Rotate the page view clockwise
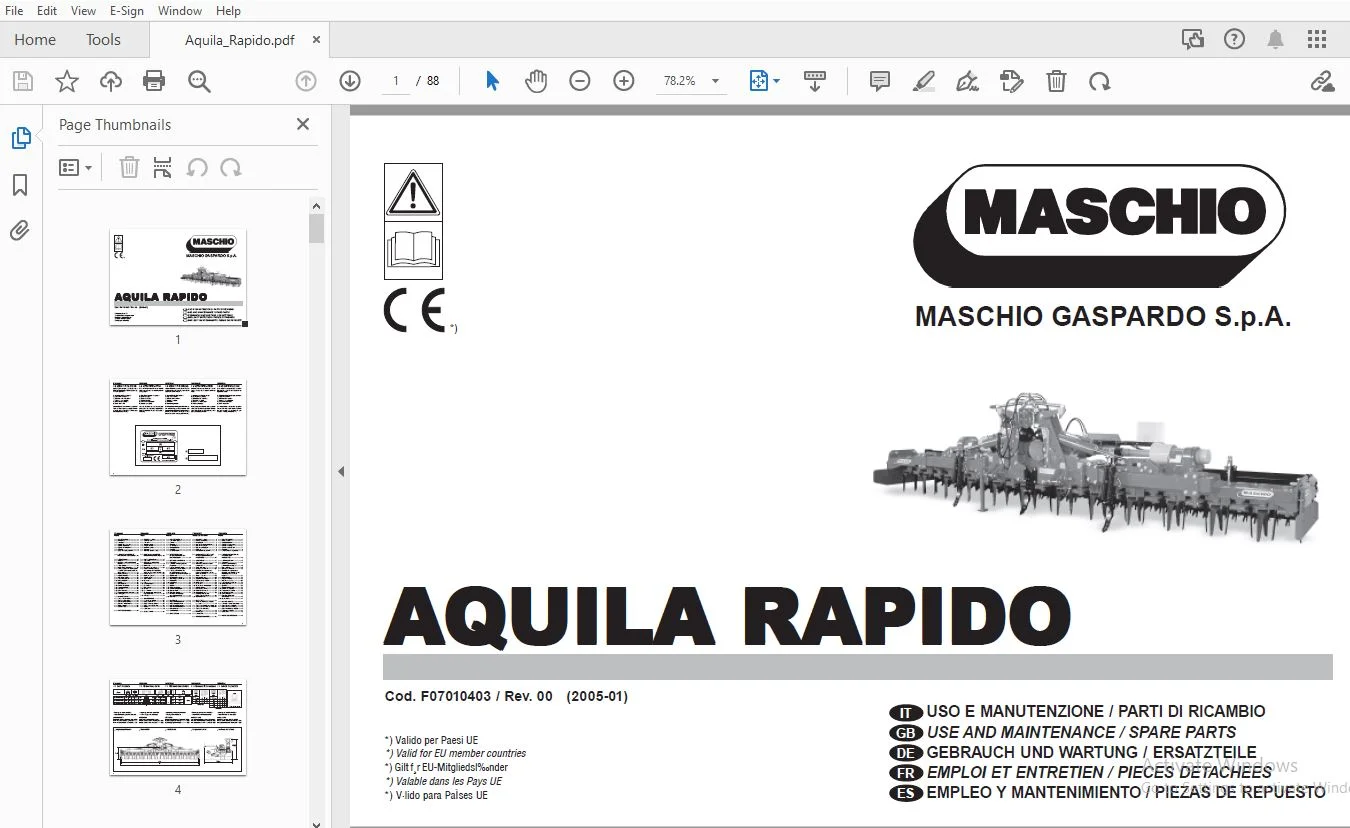Screen dimensions: 1350x828 tap(1100, 81)
